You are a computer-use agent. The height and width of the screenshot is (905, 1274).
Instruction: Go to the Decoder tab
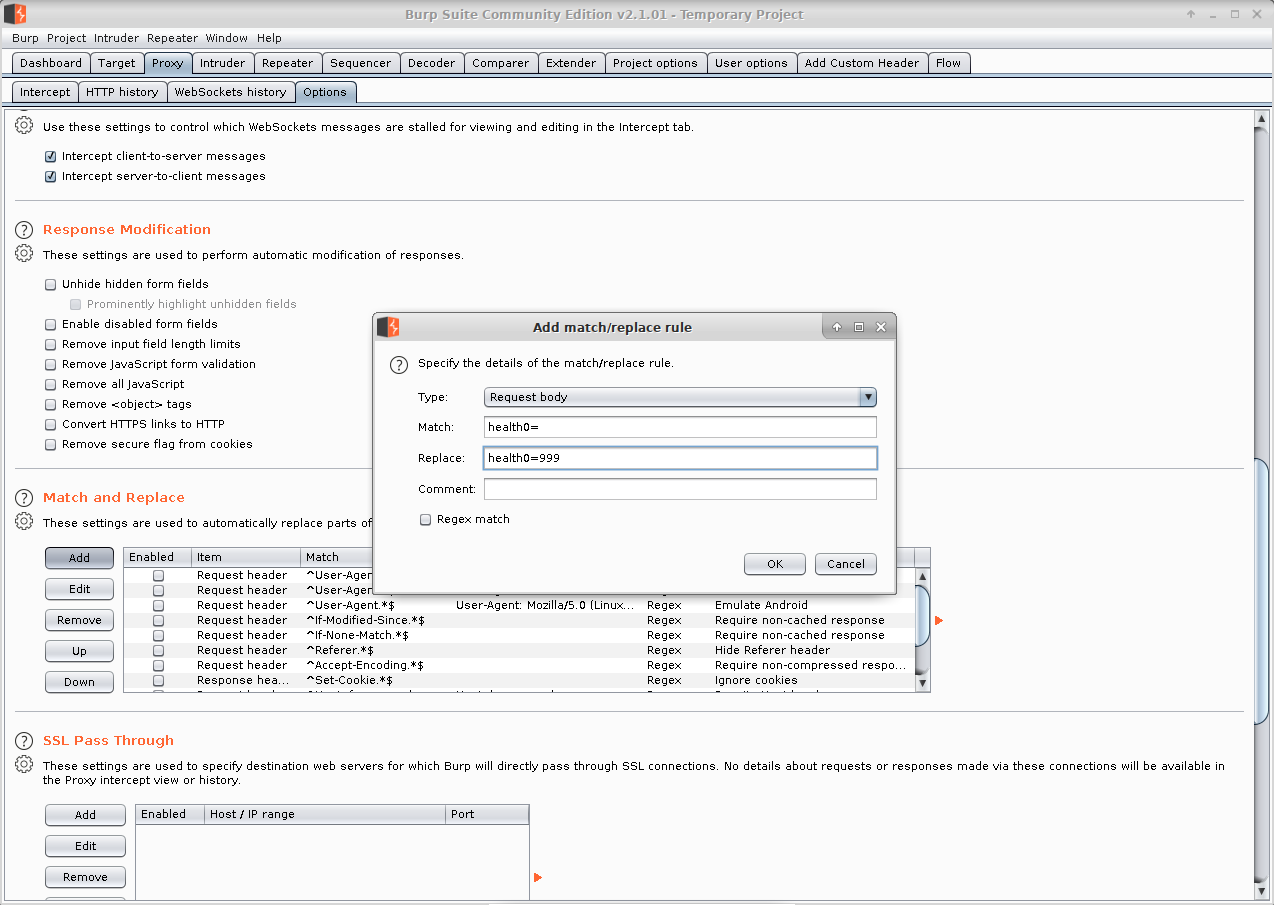(432, 63)
